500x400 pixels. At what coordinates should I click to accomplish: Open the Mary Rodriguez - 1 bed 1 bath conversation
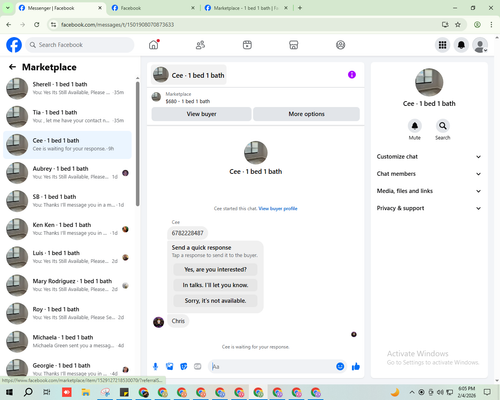pos(68,285)
